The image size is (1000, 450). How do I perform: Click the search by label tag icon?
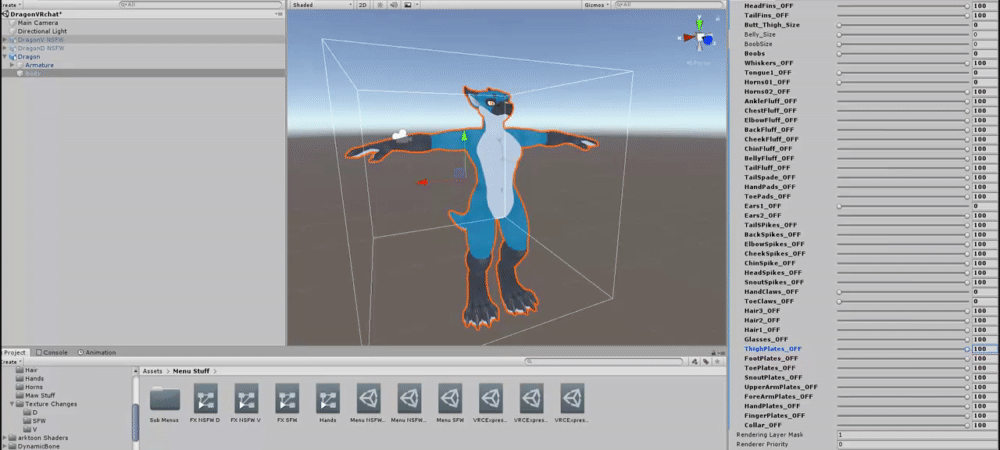[706, 361]
